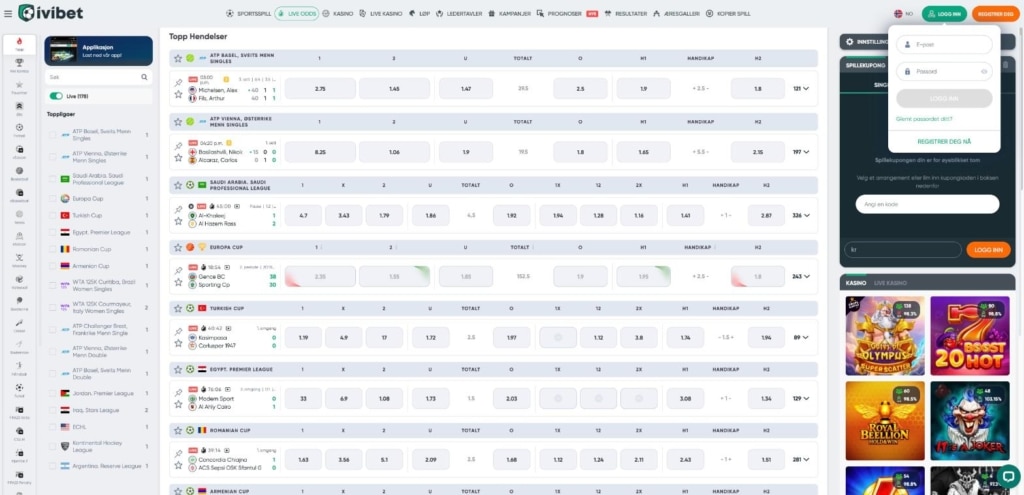The height and width of the screenshot is (495, 1024).
Task: Open Live Odds in top navigation
Action: click(x=296, y=13)
